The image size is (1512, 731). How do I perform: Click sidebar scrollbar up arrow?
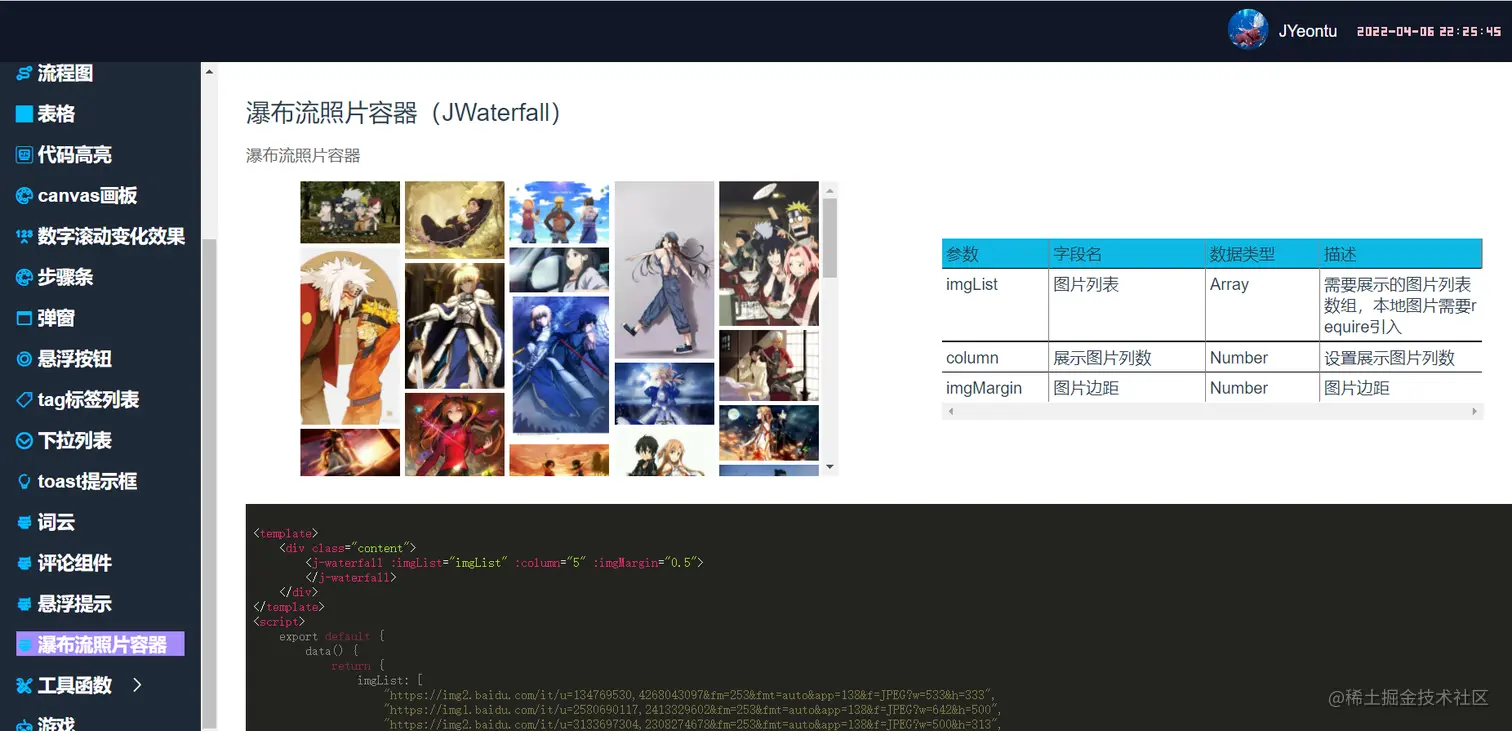click(209, 71)
